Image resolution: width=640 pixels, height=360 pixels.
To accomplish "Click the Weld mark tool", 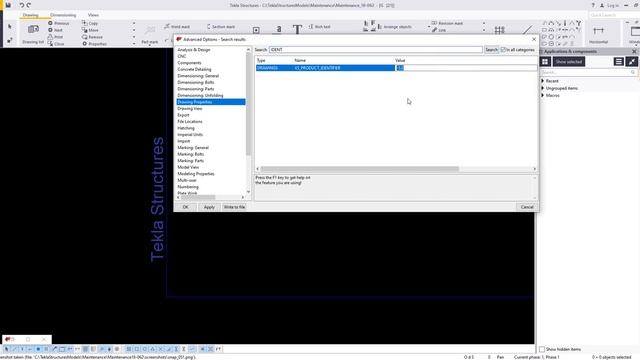I will pyautogui.click(x=177, y=27).
